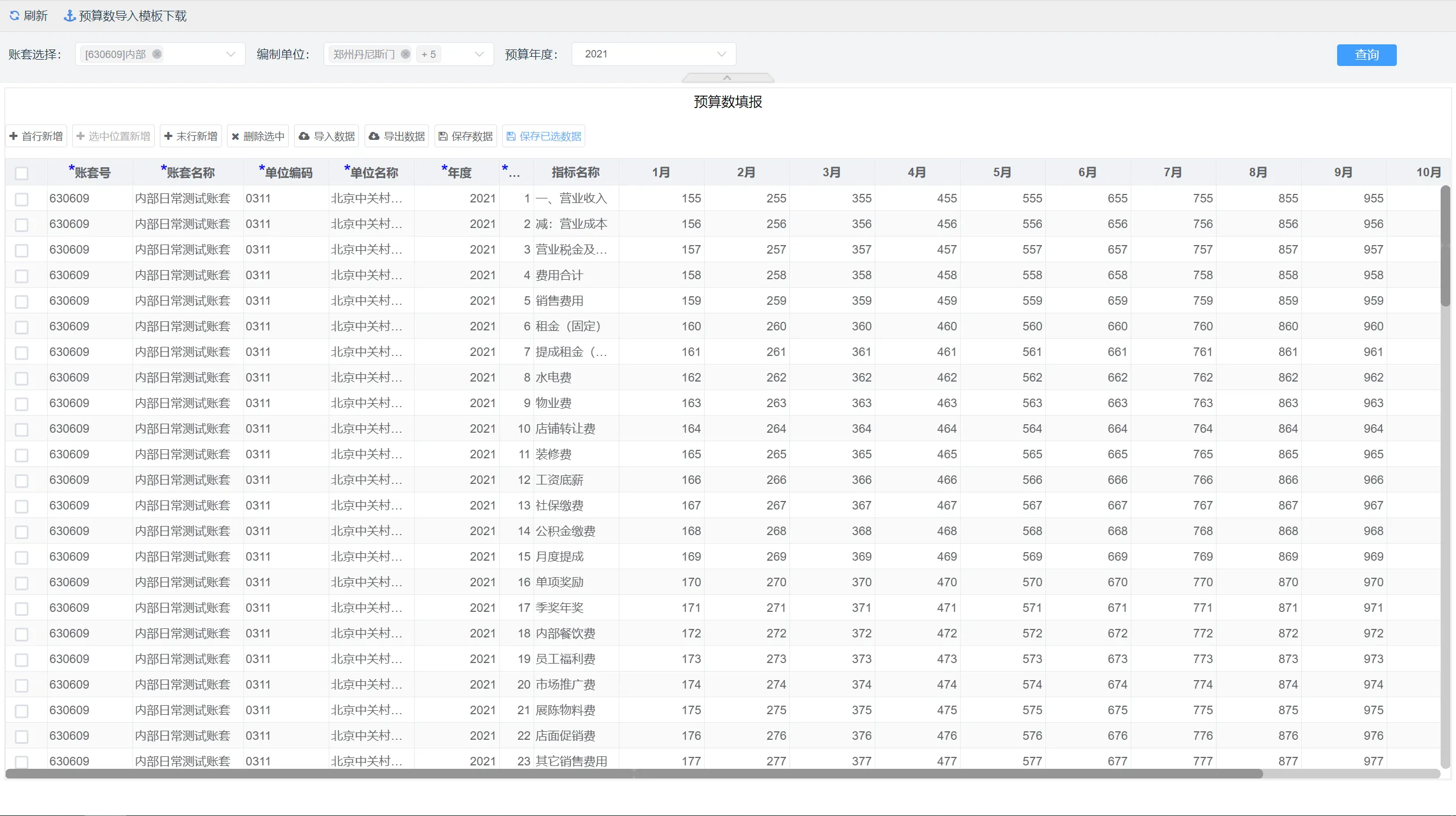The image size is (1456, 816).
Task: Check the row for 销售费用
Action: pyautogui.click(x=22, y=301)
